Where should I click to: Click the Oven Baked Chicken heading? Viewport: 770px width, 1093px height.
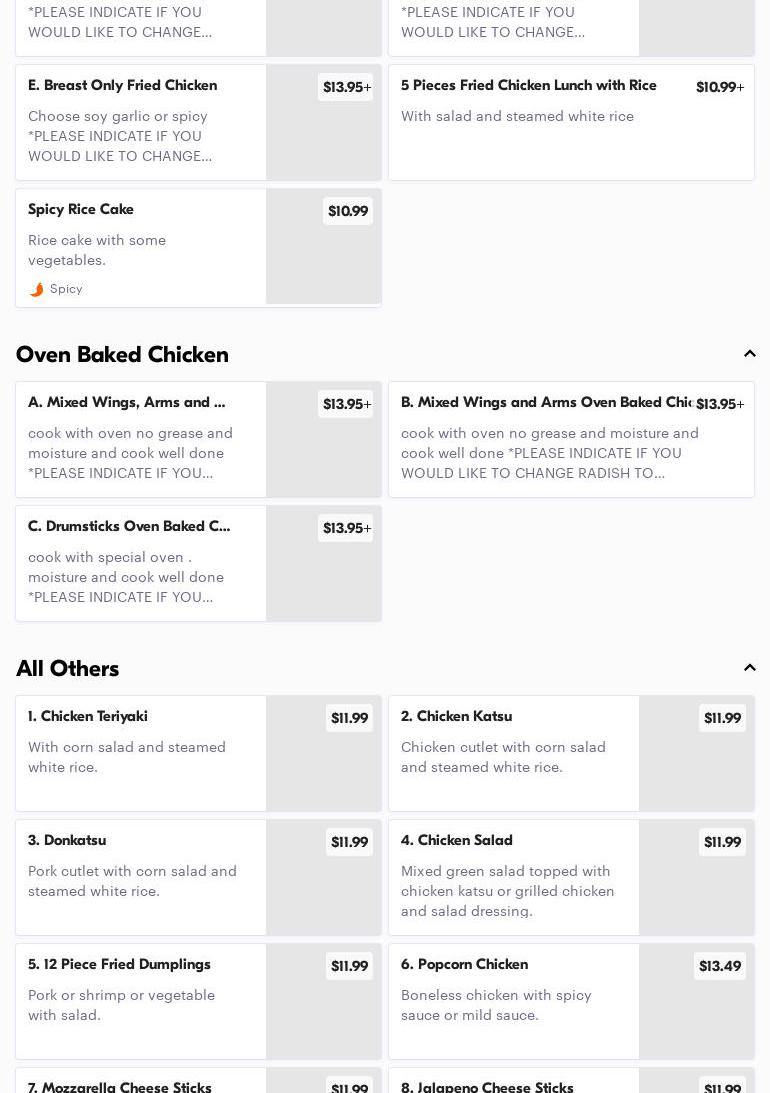point(122,355)
